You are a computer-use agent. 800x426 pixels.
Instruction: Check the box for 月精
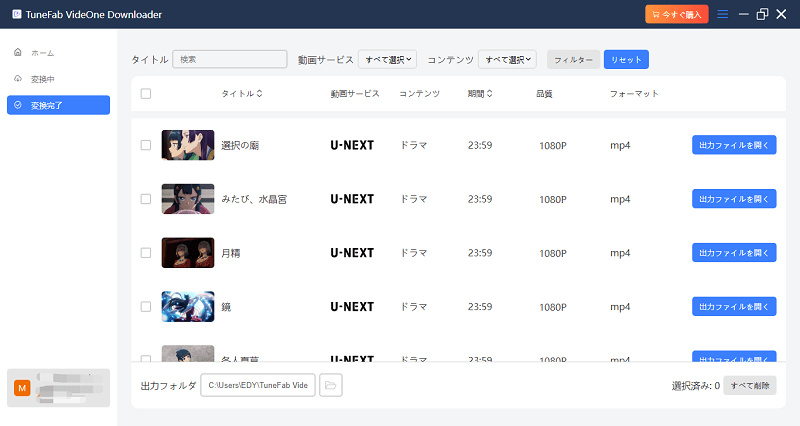[146, 253]
